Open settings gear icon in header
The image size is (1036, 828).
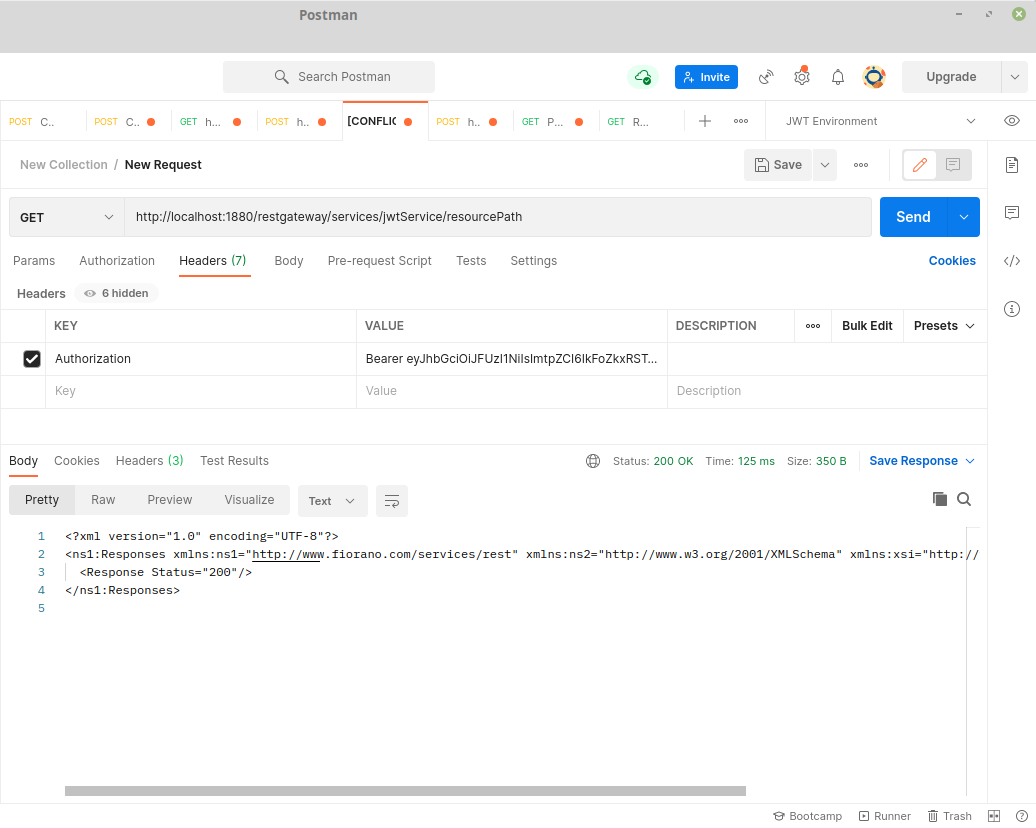tap(801, 77)
